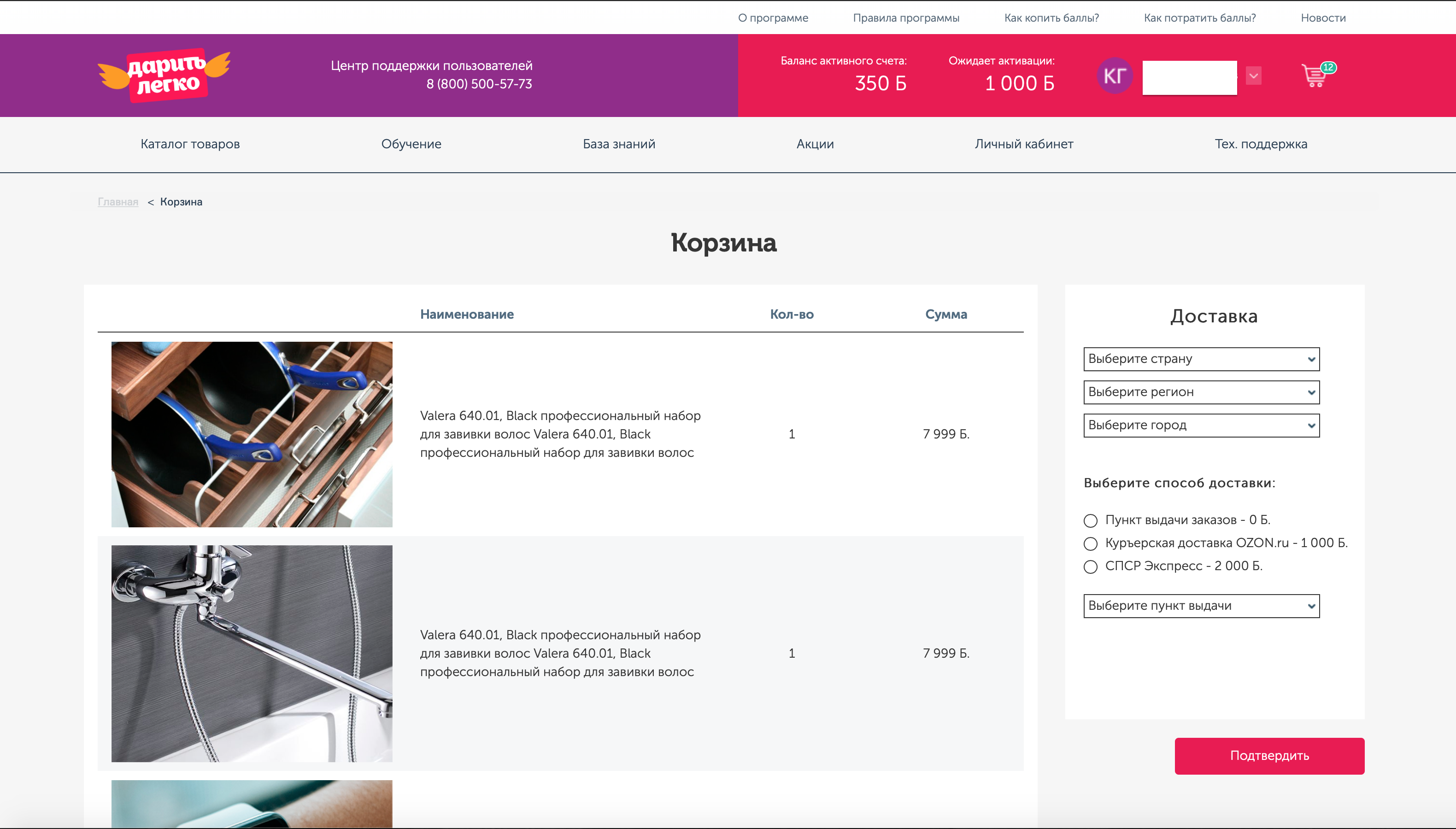Select СПСР Экспресс delivery option

pyautogui.click(x=1090, y=566)
